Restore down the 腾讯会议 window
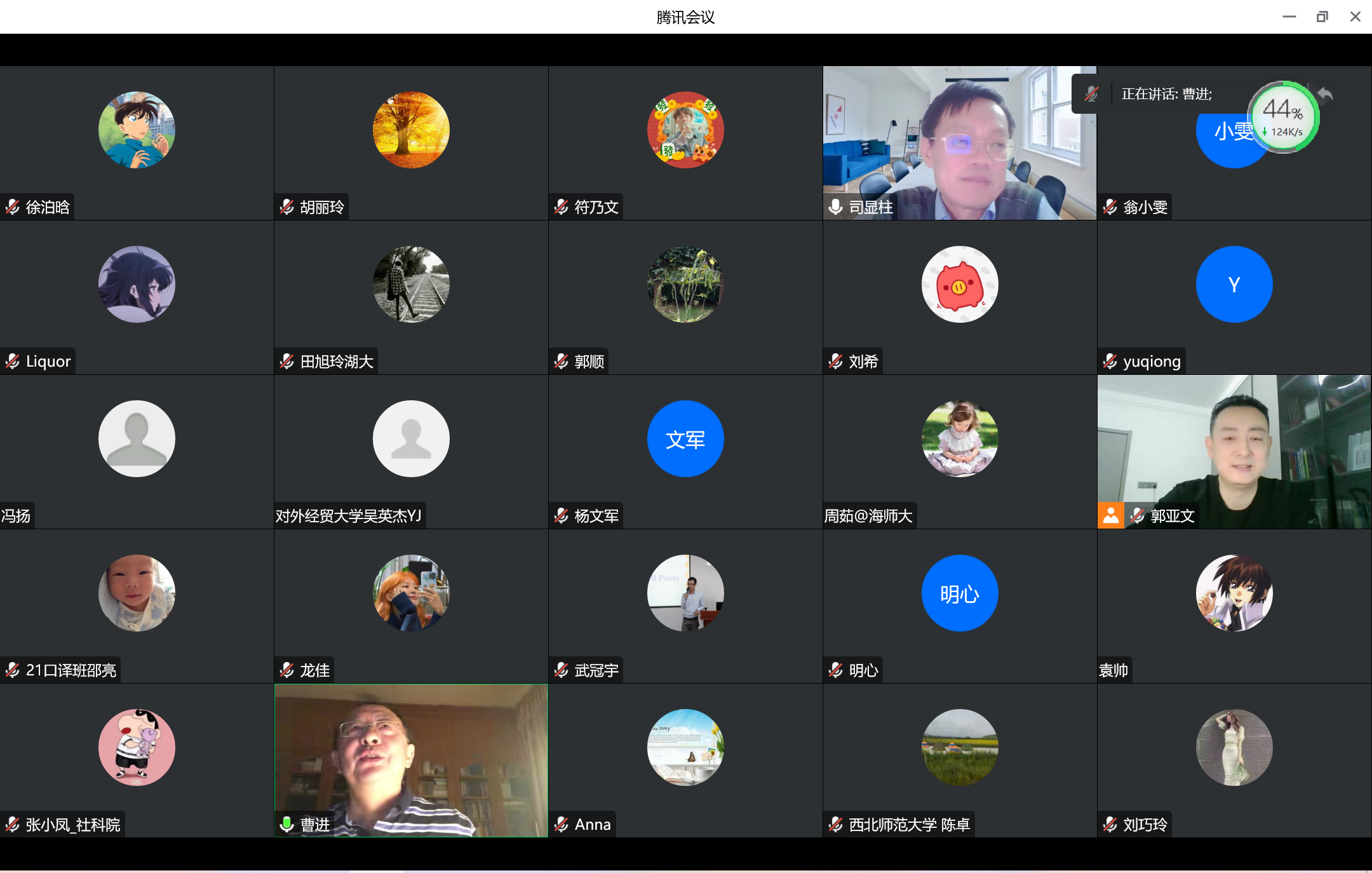The image size is (1372, 873). pyautogui.click(x=1322, y=17)
